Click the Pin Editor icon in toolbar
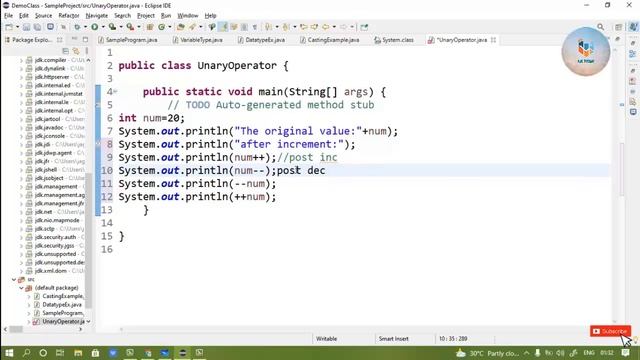This screenshot has width=640, height=360. coord(364,27)
